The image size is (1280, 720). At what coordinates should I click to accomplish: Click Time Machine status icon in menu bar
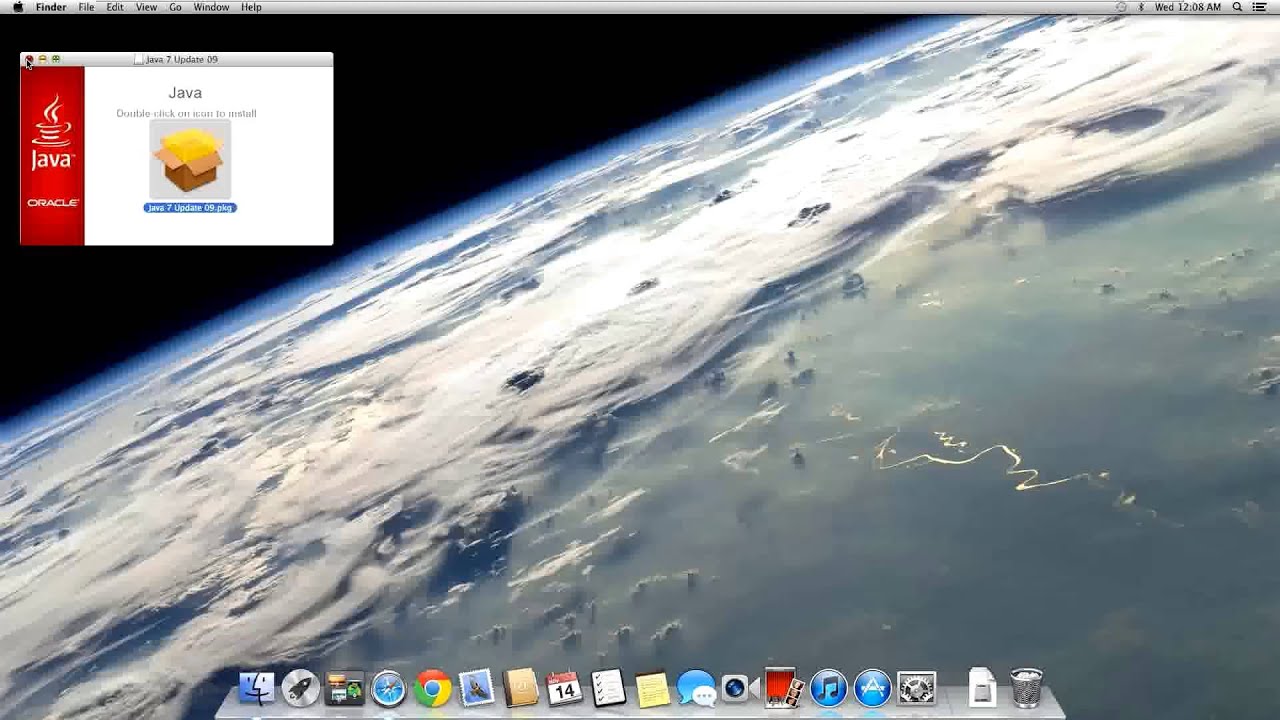click(x=1121, y=7)
